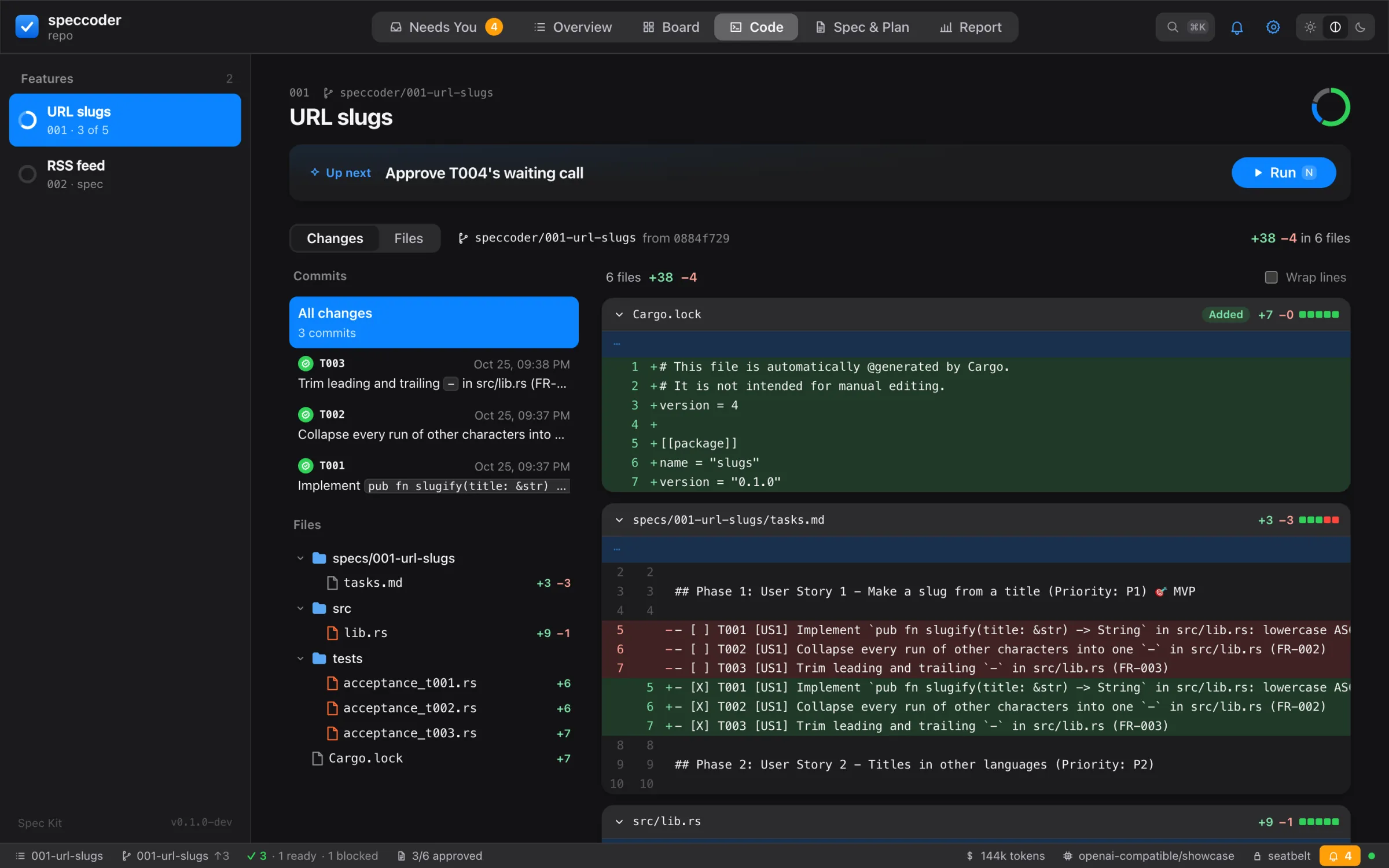Image resolution: width=1389 pixels, height=868 pixels.
Task: Open the T003 commit
Action: tap(433, 374)
